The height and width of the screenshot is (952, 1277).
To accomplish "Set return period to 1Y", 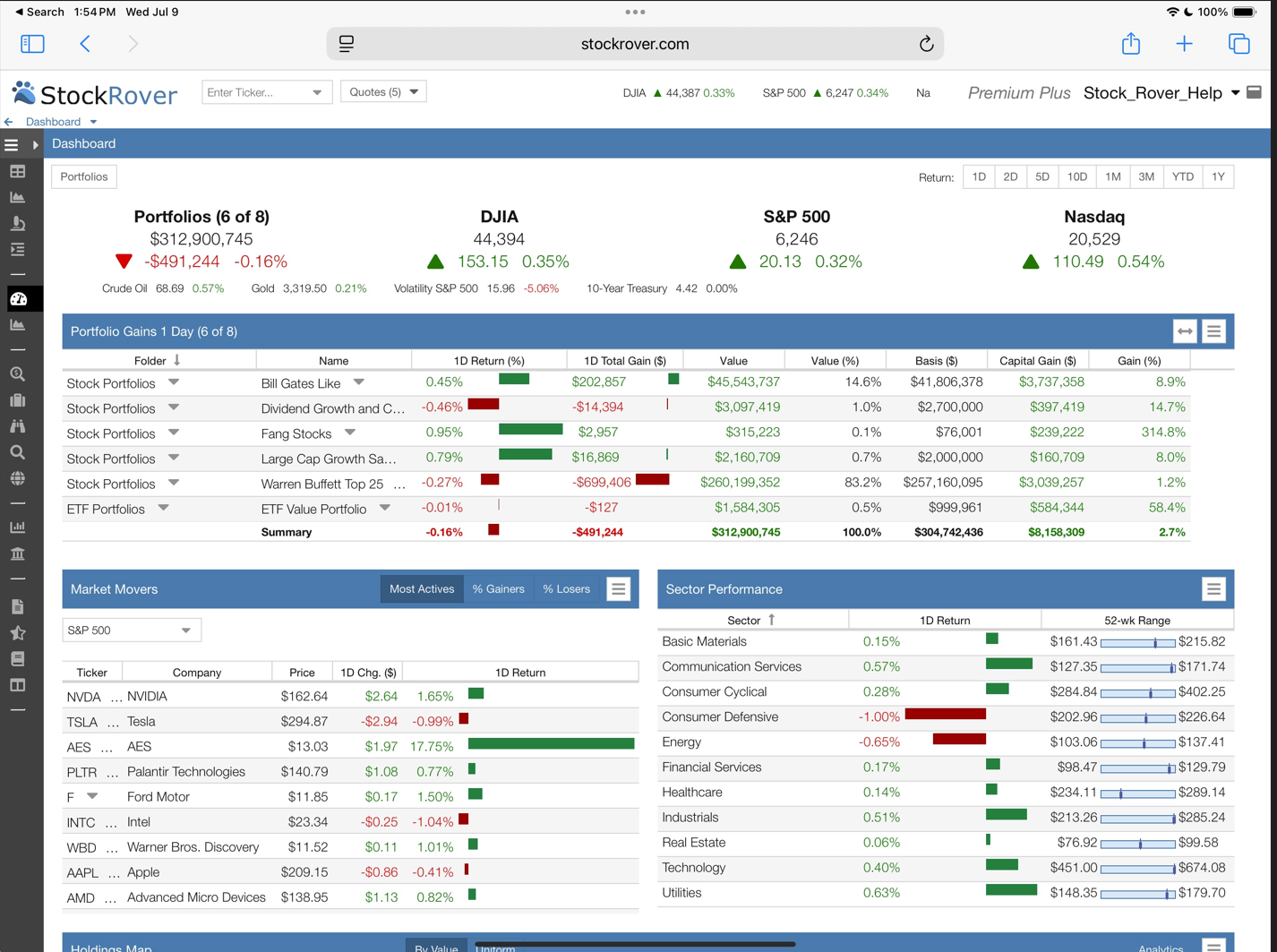I will click(1218, 176).
